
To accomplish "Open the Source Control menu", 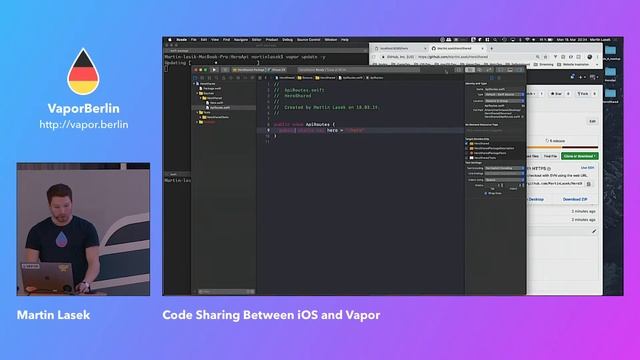I will click(x=309, y=40).
